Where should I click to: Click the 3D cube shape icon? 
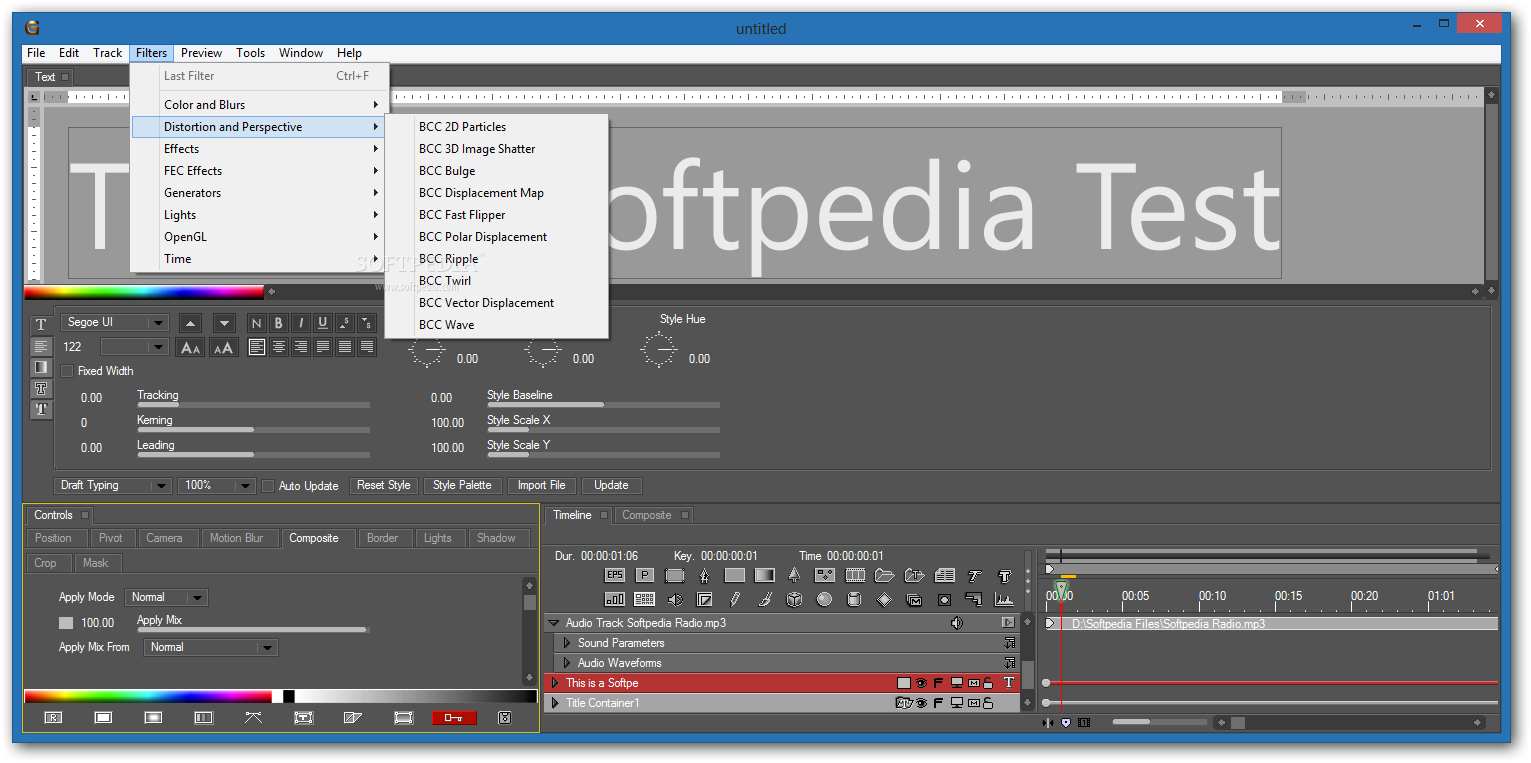pos(794,599)
